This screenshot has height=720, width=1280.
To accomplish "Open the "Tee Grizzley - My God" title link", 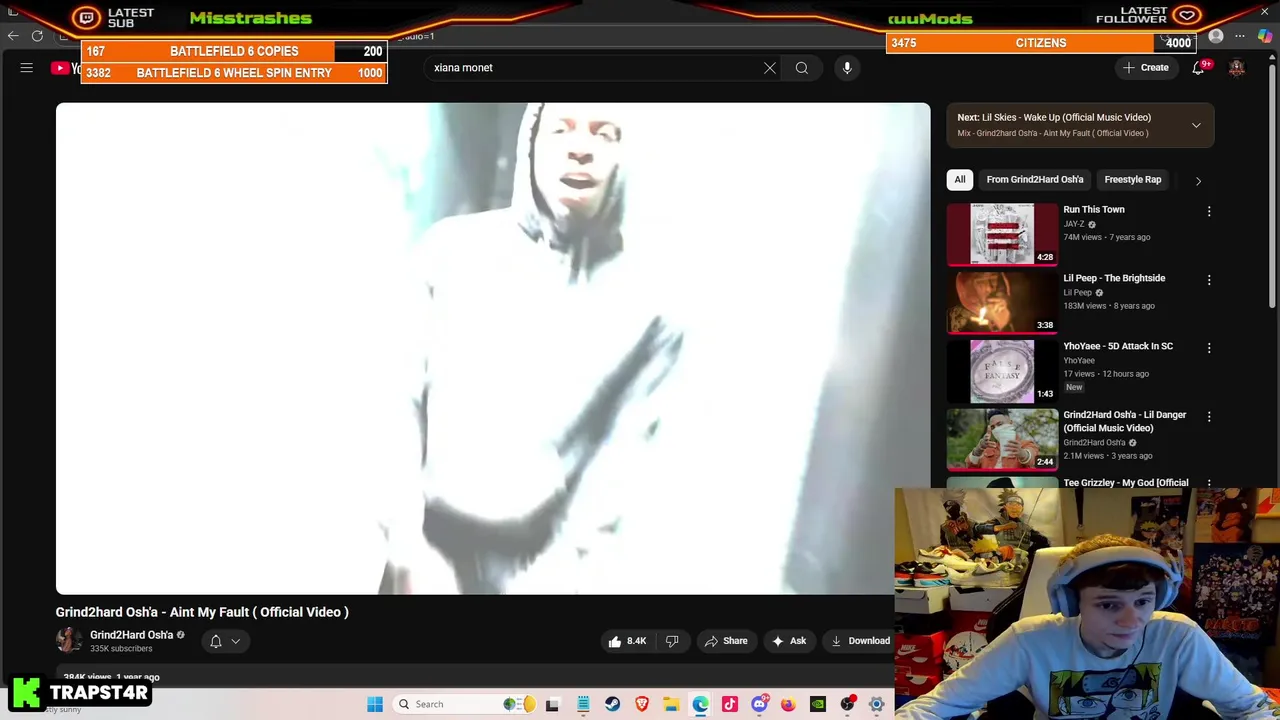I will pos(1126,483).
